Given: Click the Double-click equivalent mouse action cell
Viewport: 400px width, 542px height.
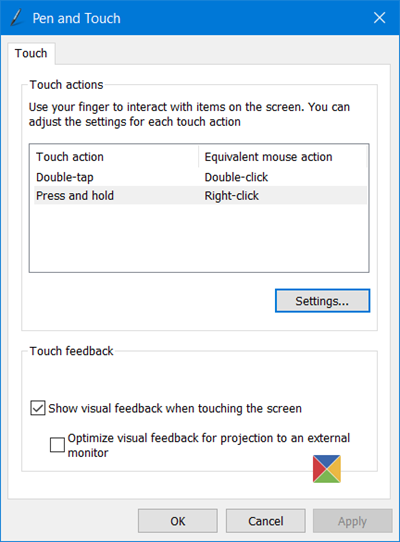Looking at the screenshot, I should [x=236, y=177].
